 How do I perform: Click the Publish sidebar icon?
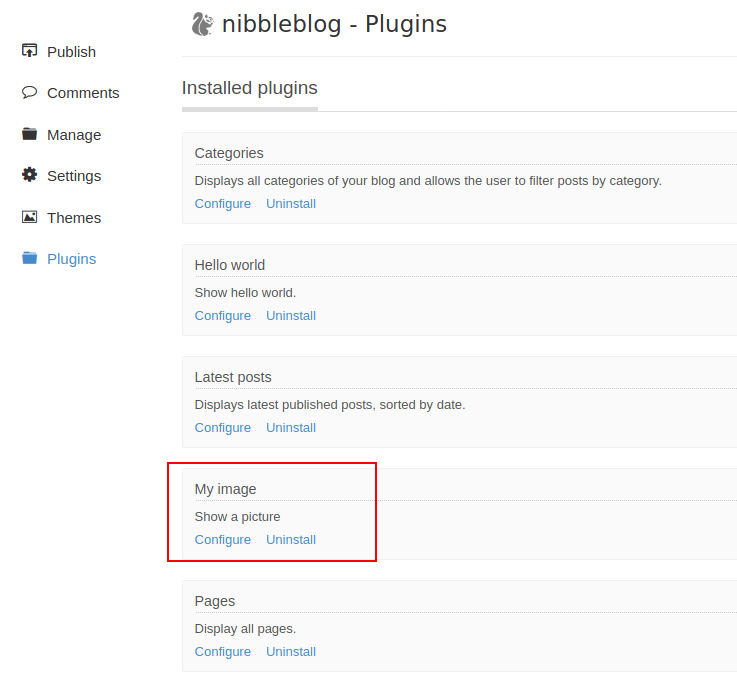click(x=29, y=50)
